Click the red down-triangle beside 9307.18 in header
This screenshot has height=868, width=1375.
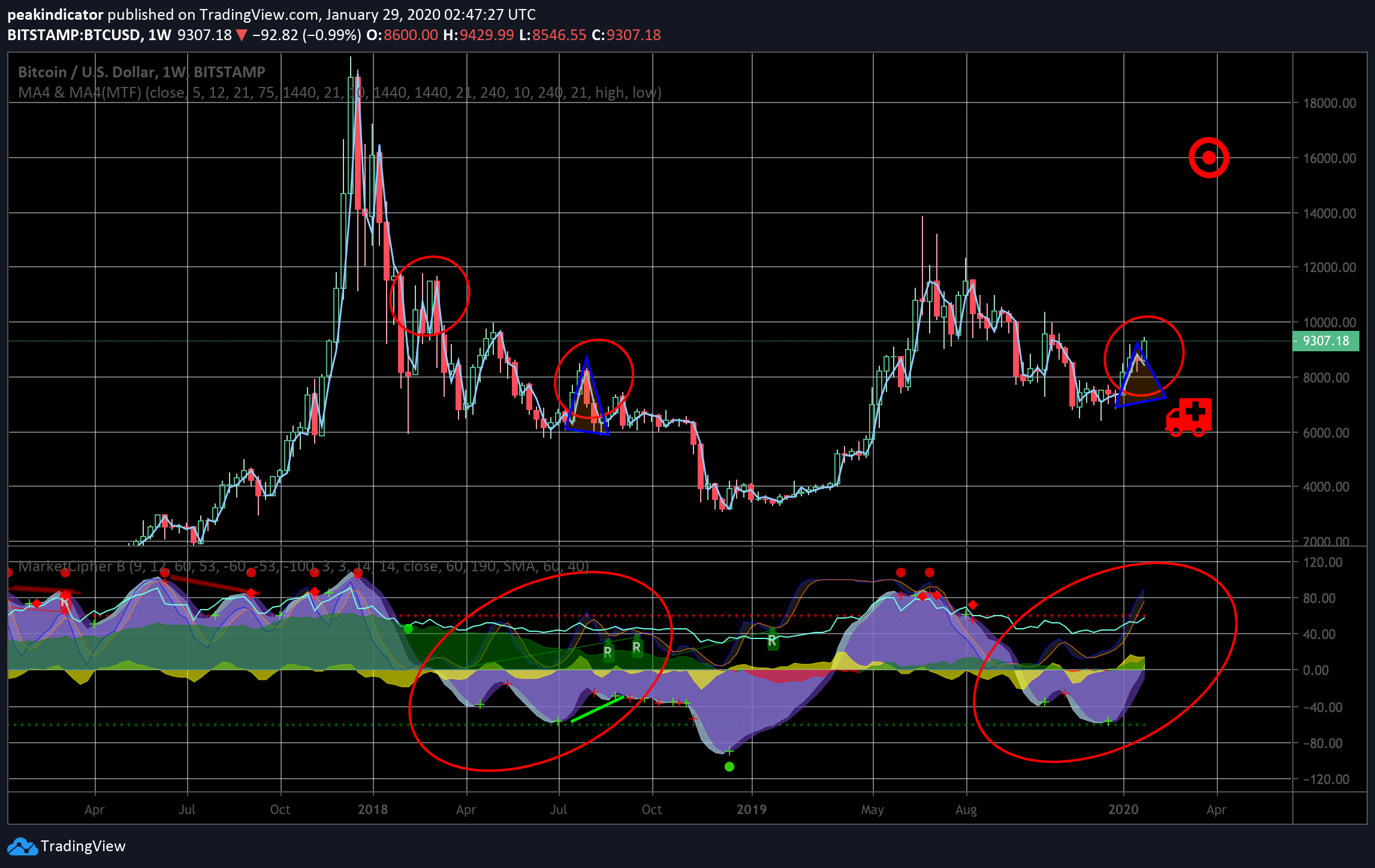(x=241, y=35)
